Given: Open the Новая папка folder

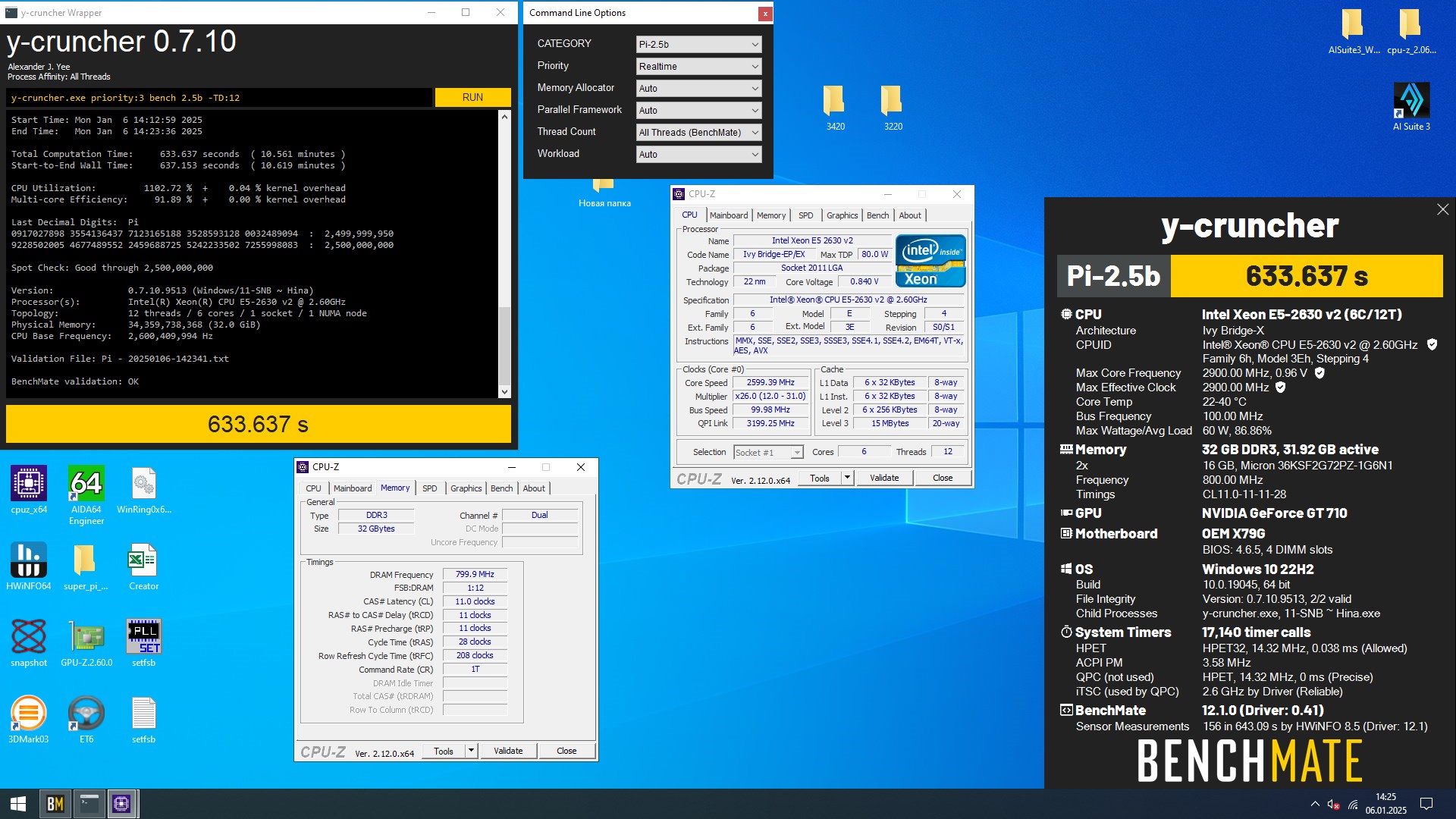Looking at the screenshot, I should (604, 194).
